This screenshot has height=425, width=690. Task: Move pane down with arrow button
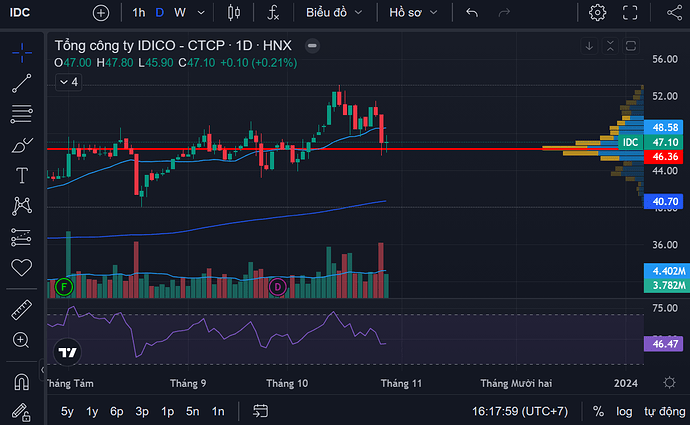[x=589, y=46]
